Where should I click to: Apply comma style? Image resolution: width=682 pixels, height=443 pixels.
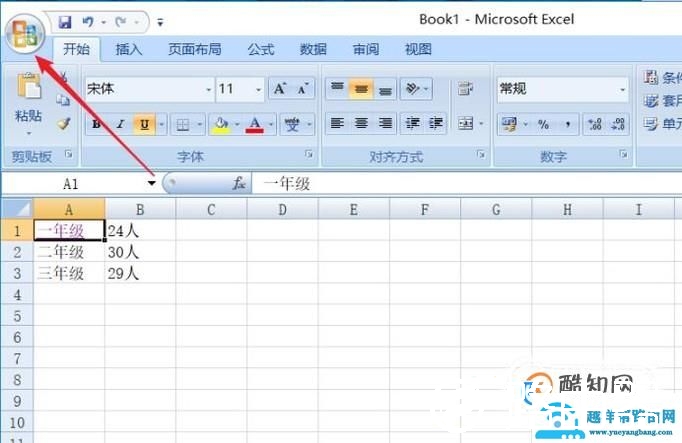point(567,125)
